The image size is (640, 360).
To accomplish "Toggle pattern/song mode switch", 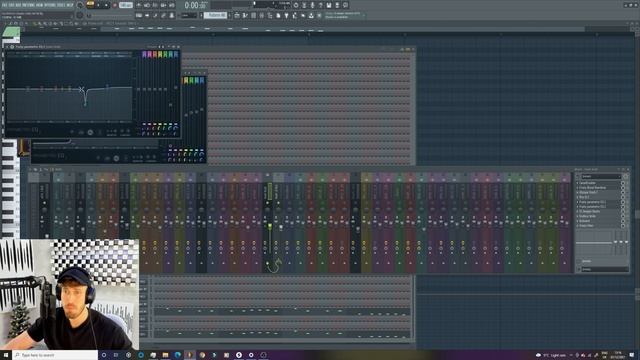I will click(90, 5).
